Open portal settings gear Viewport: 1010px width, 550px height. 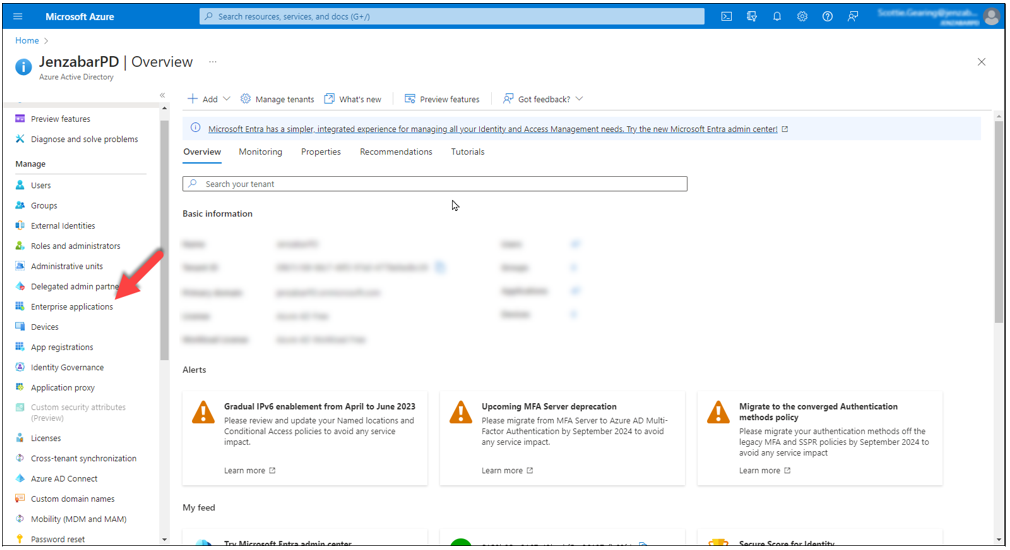pyautogui.click(x=802, y=17)
